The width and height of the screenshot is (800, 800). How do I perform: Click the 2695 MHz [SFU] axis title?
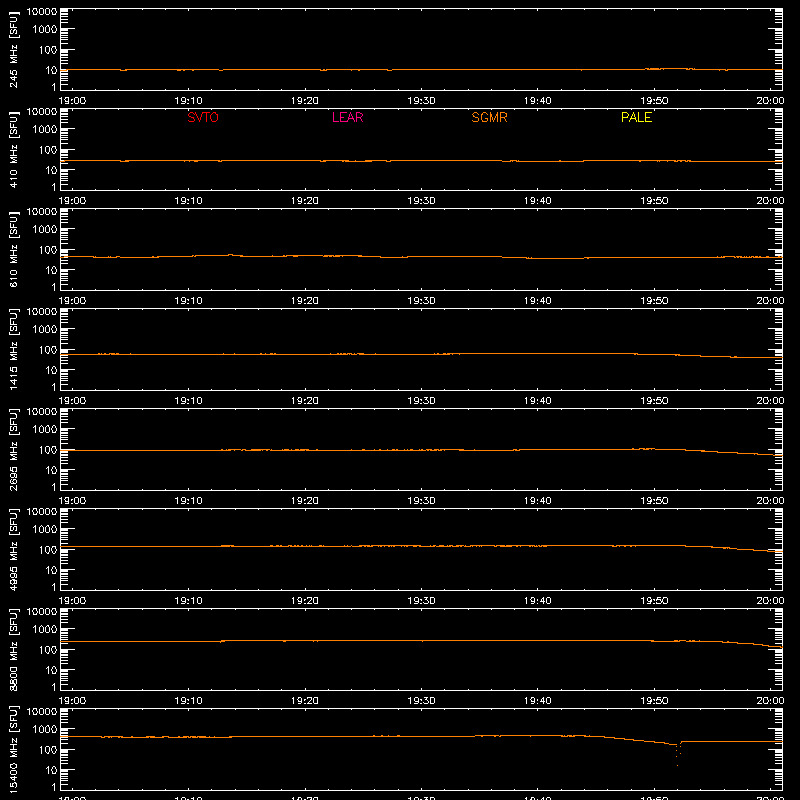point(13,449)
